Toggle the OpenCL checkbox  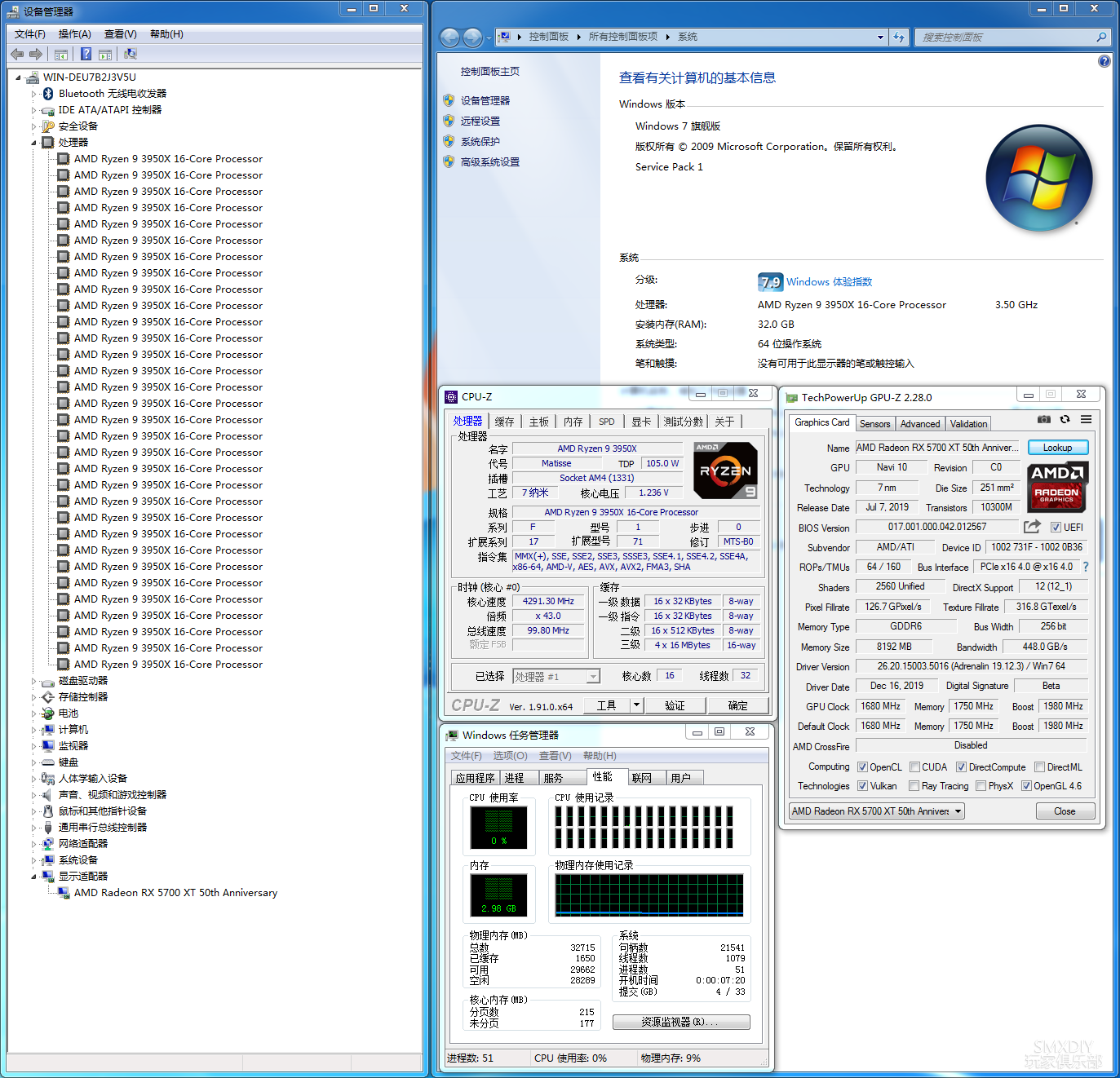[x=862, y=767]
